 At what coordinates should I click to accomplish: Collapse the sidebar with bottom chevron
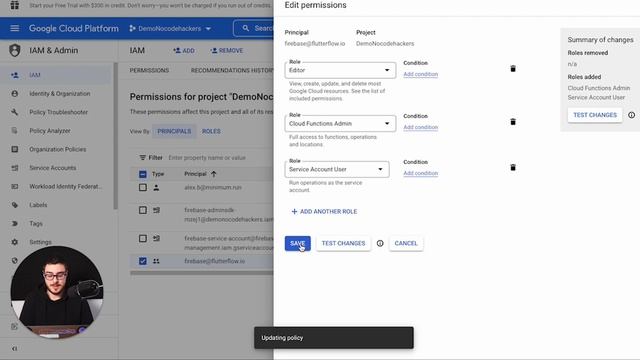tap(15, 349)
